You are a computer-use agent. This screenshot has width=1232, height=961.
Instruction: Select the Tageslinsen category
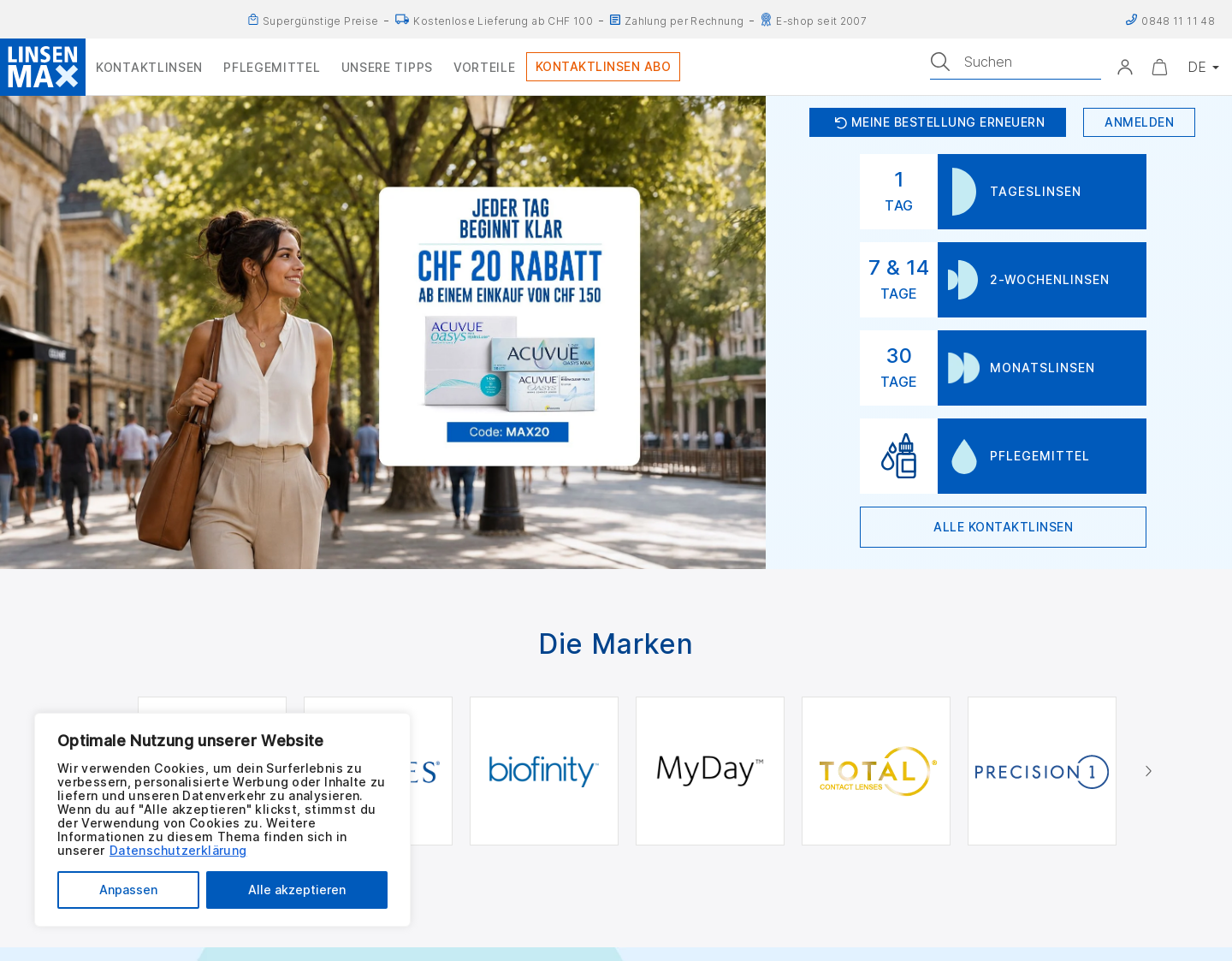click(x=1042, y=192)
